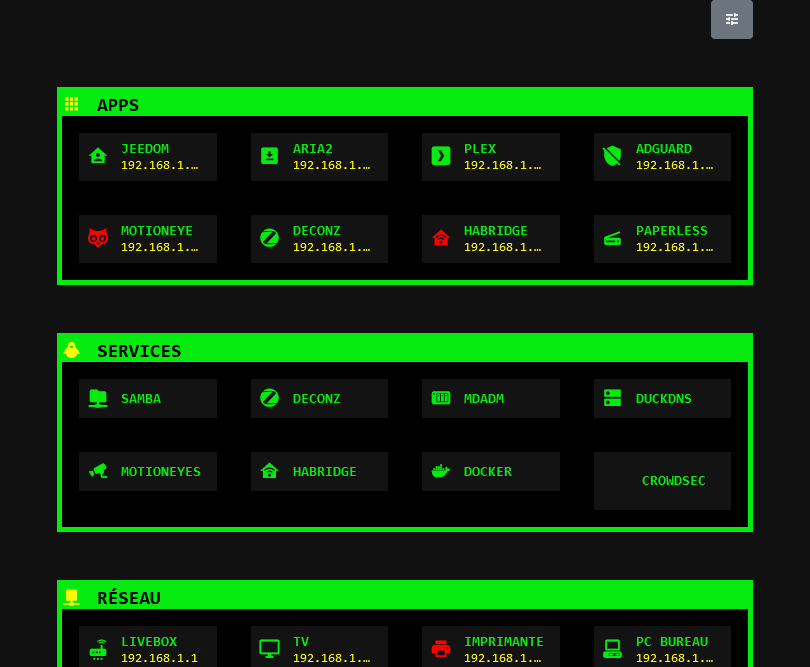Select the CROWDSEC service card
810x667 pixels.
tap(662, 481)
